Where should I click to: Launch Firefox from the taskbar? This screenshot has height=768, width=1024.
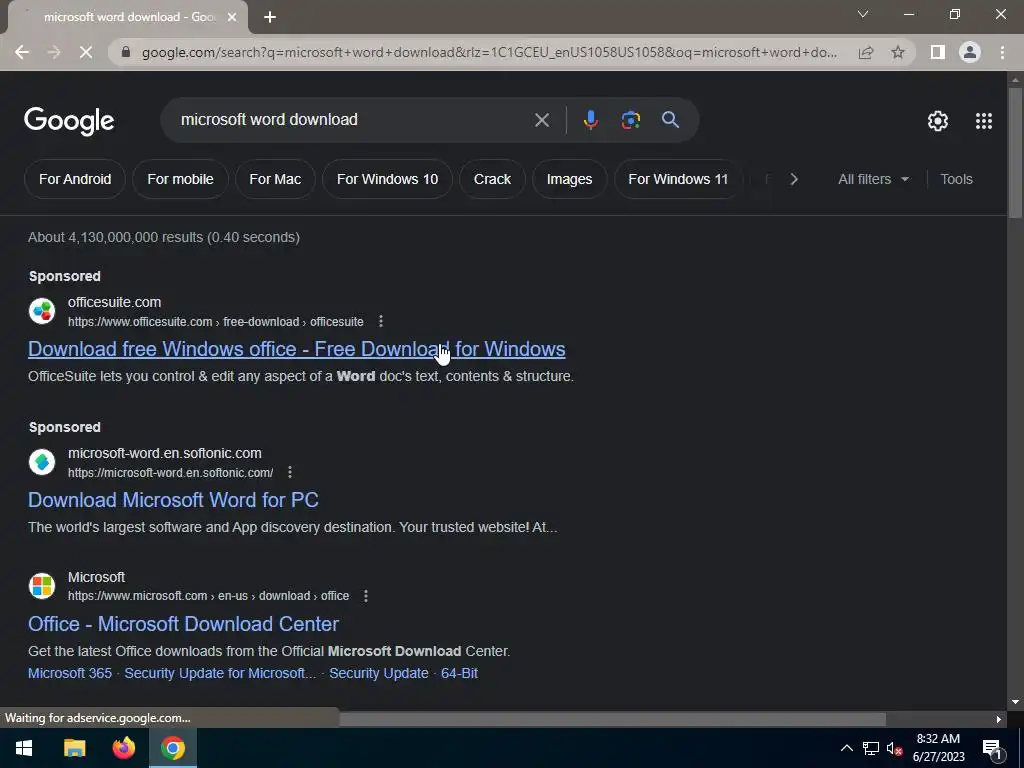pyautogui.click(x=123, y=748)
